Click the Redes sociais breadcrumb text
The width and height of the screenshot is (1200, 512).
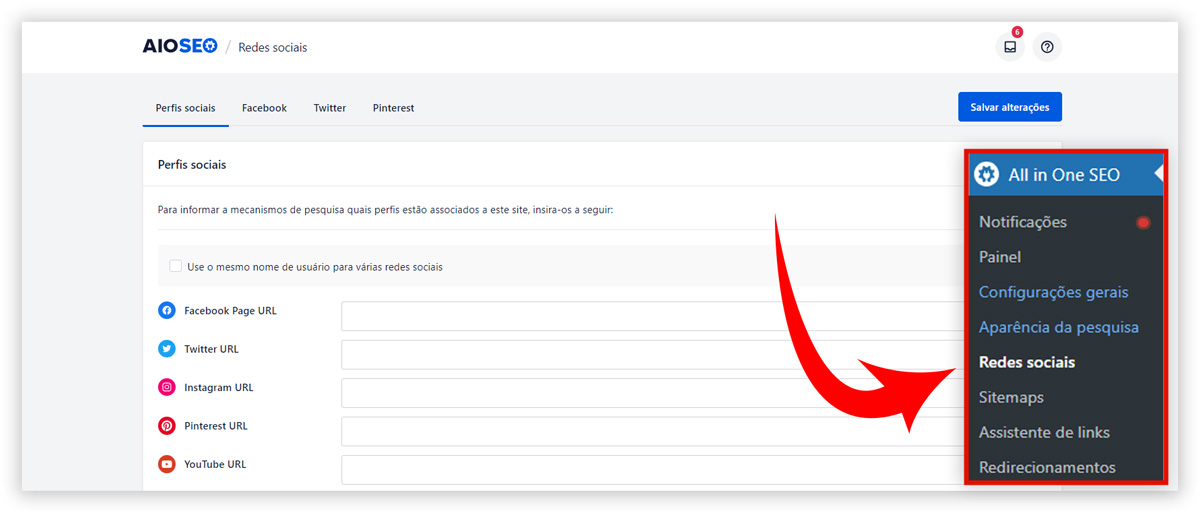tap(273, 48)
